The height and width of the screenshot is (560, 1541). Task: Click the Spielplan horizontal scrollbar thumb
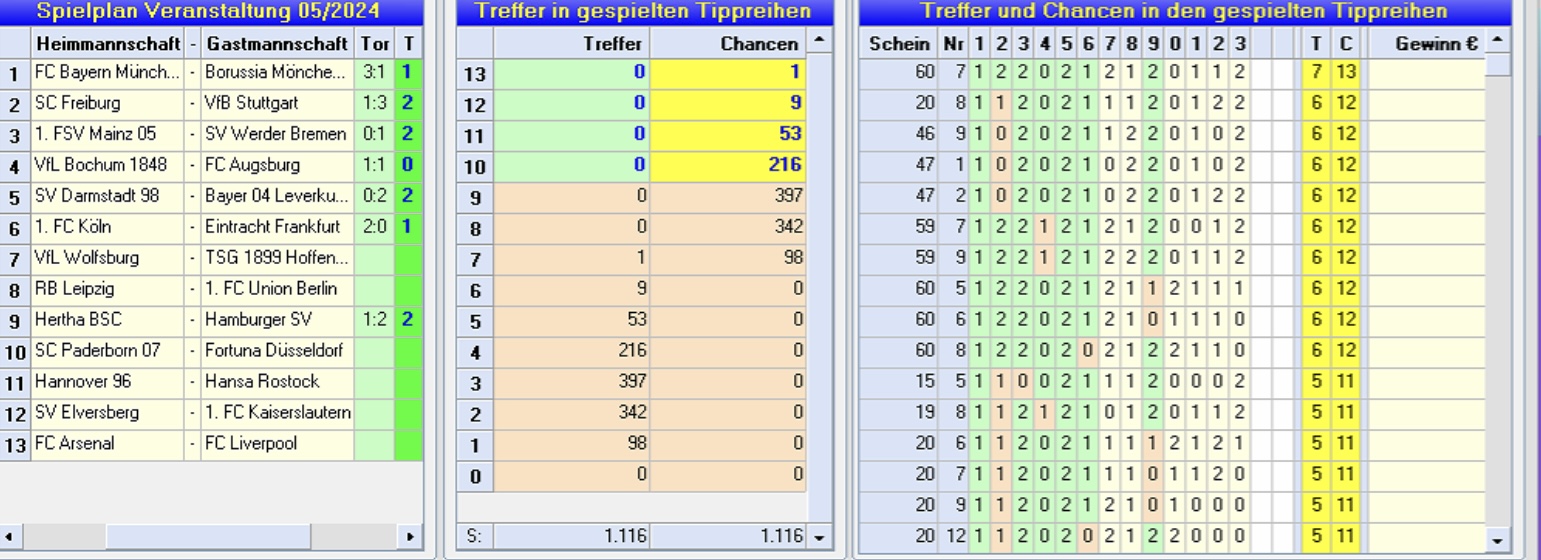coord(208,537)
